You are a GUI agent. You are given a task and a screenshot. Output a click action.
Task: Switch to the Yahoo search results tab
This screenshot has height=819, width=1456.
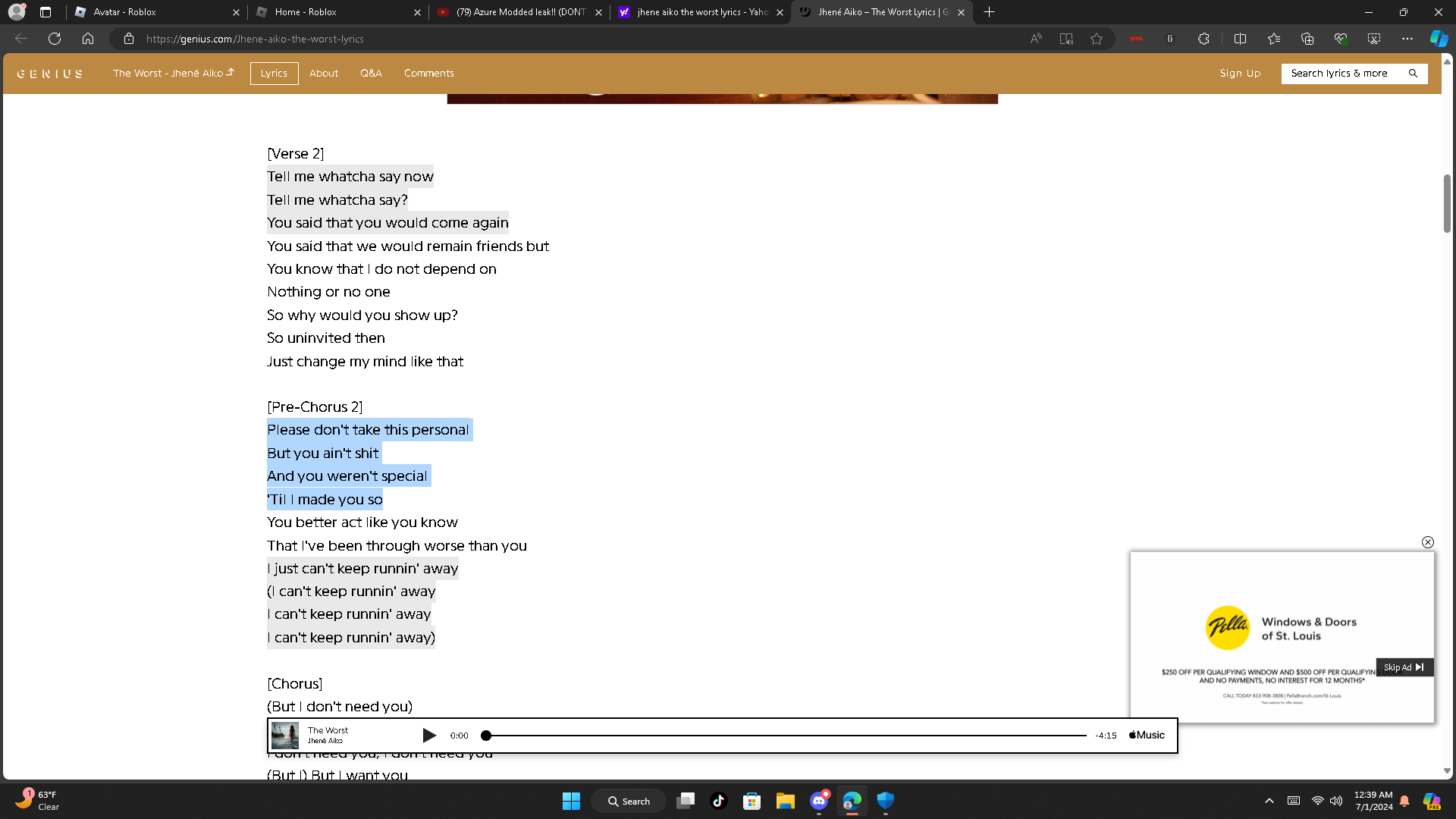coord(701,12)
